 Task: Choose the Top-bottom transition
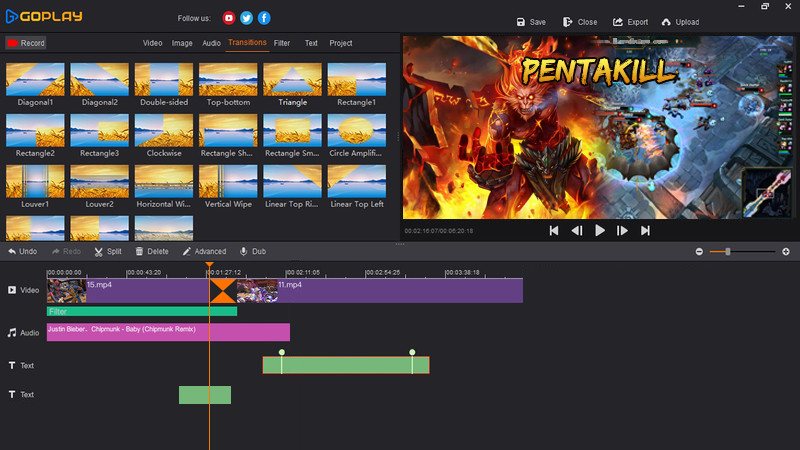tap(228, 84)
